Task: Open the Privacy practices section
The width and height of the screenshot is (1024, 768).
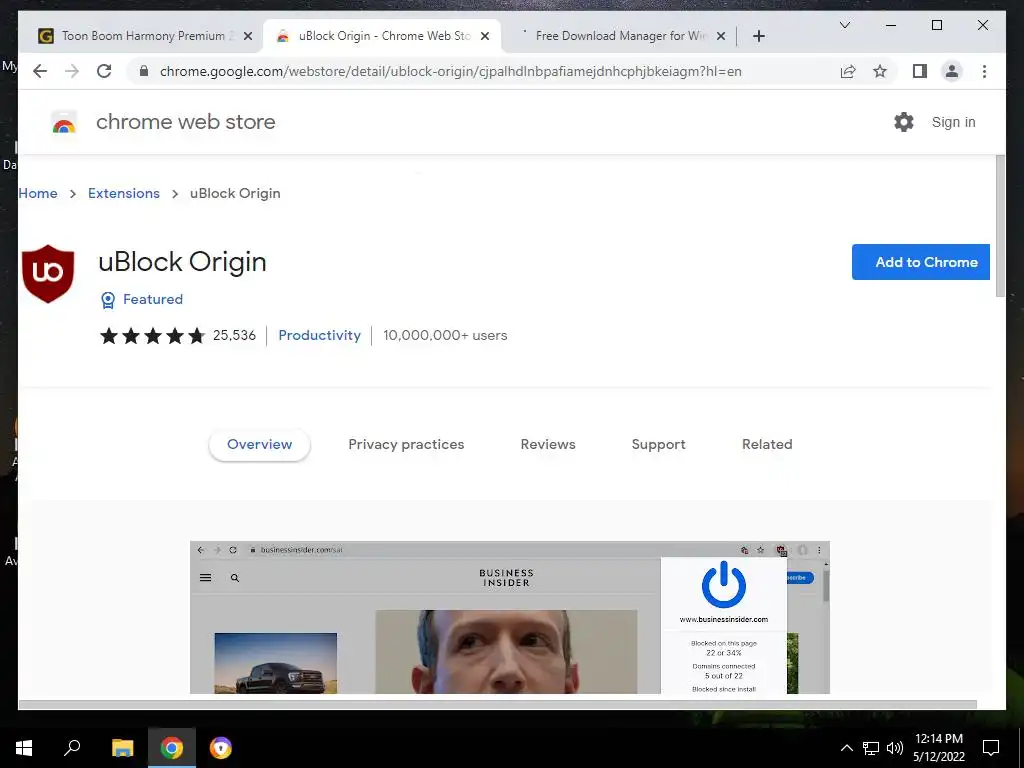Action: [406, 445]
